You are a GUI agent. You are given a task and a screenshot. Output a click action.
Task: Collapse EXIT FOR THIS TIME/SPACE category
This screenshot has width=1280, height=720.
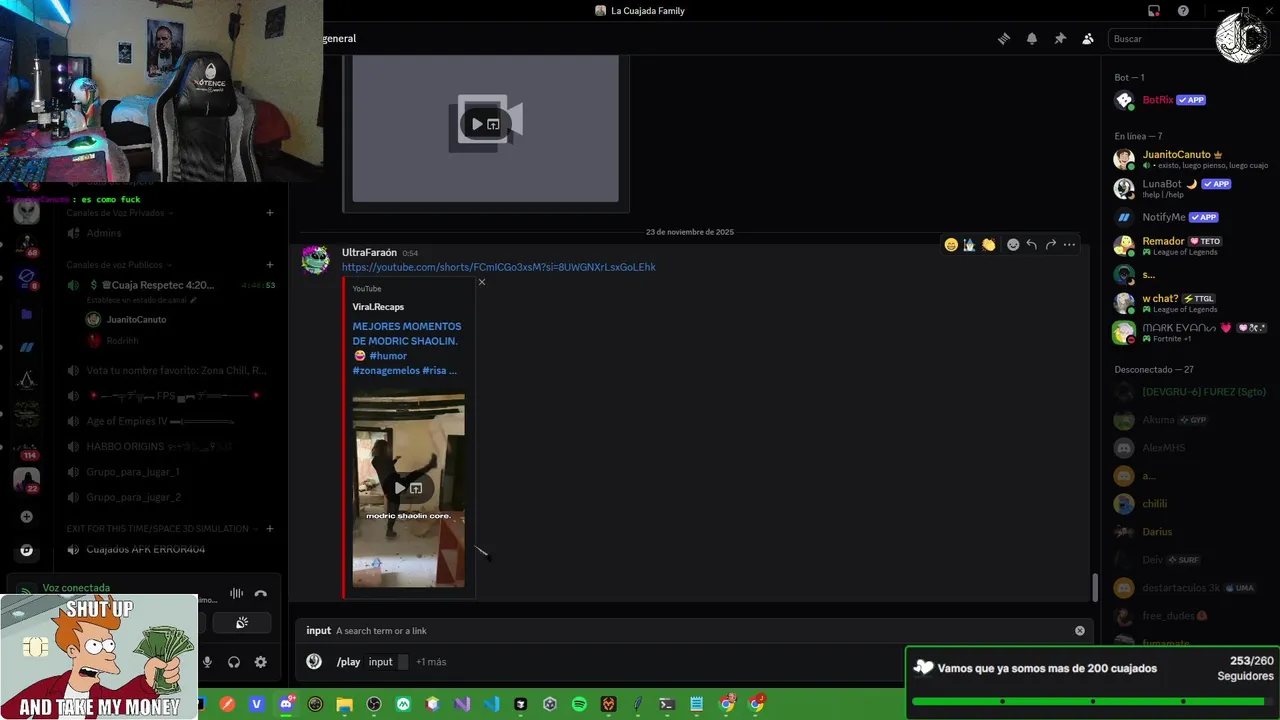(162, 529)
